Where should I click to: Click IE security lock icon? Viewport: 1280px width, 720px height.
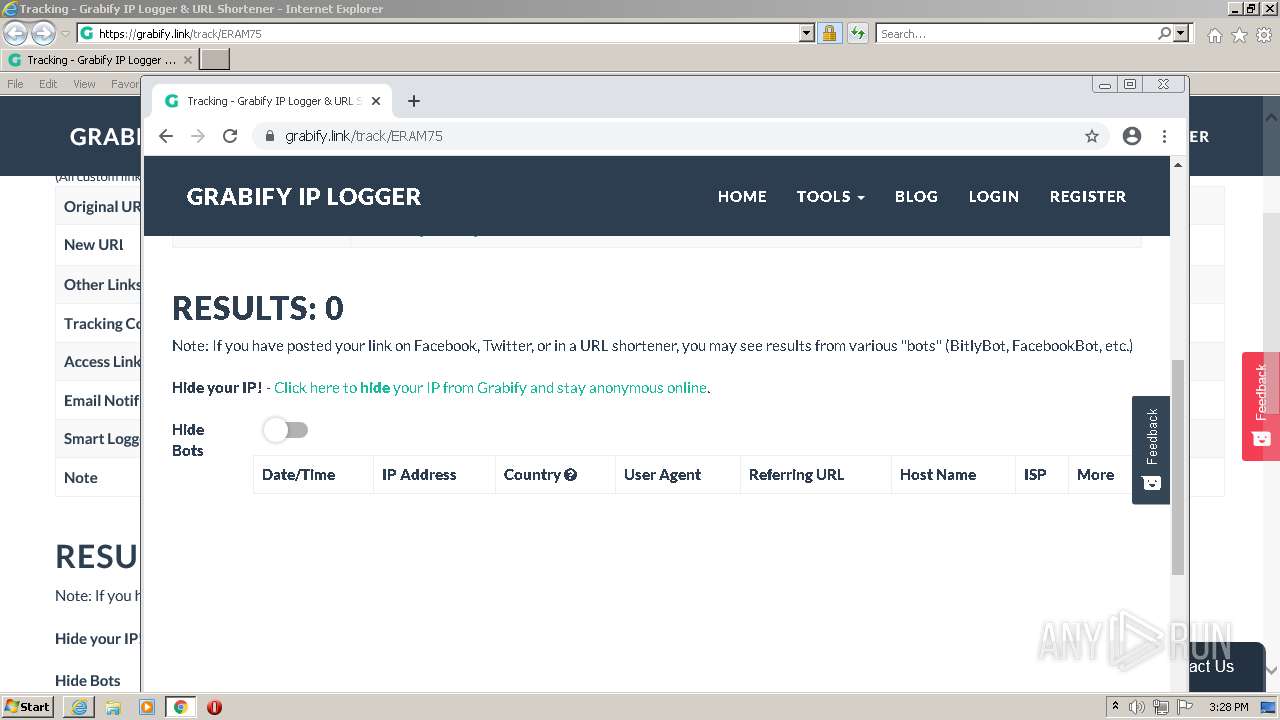(x=829, y=33)
